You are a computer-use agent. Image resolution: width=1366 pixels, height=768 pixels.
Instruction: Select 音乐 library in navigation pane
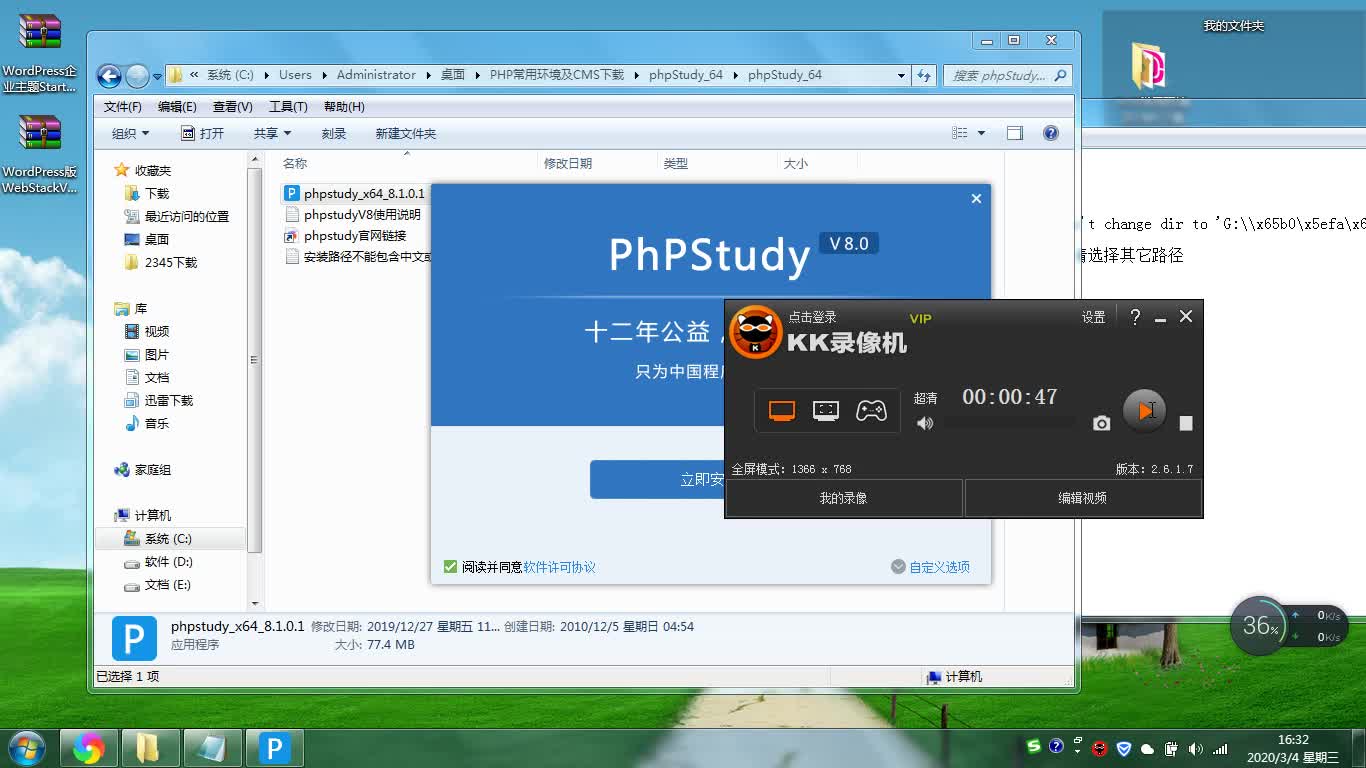(146, 424)
